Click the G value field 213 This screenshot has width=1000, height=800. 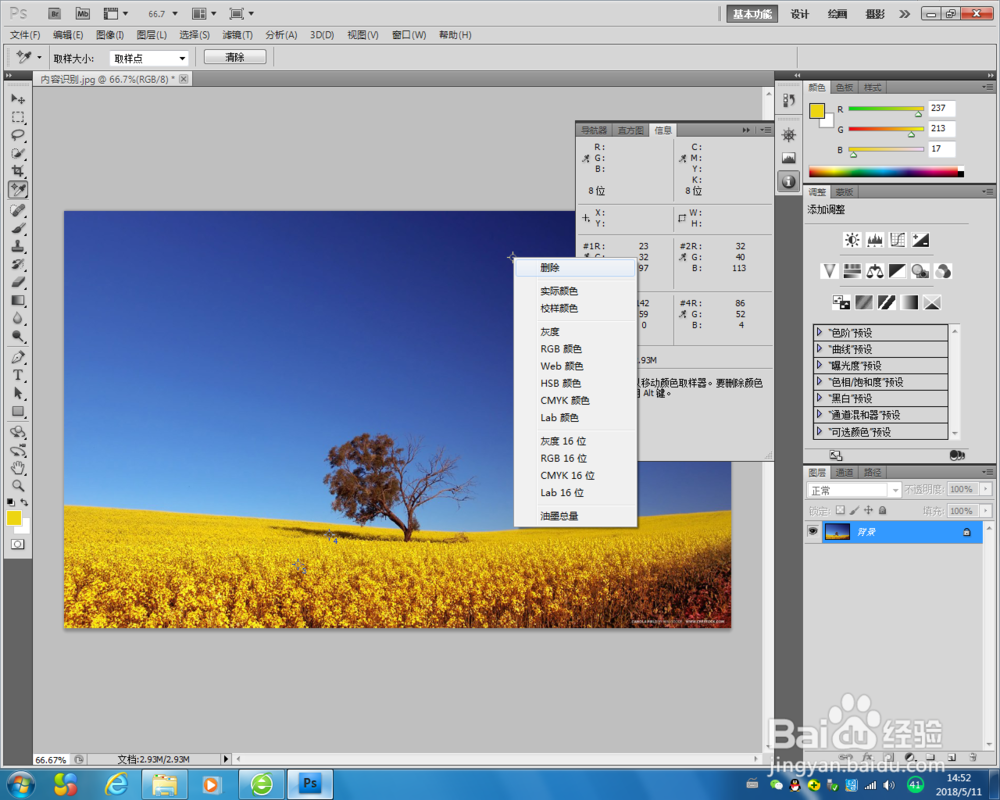[941, 129]
